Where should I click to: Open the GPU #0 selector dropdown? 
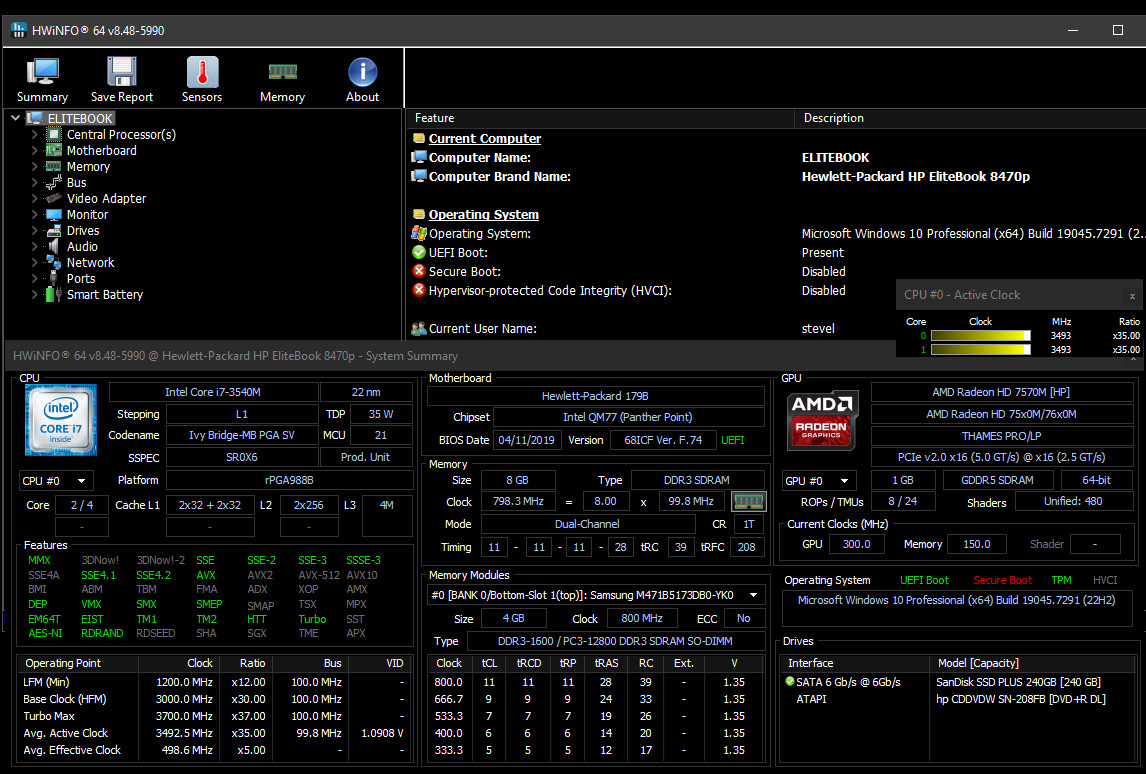pos(819,481)
